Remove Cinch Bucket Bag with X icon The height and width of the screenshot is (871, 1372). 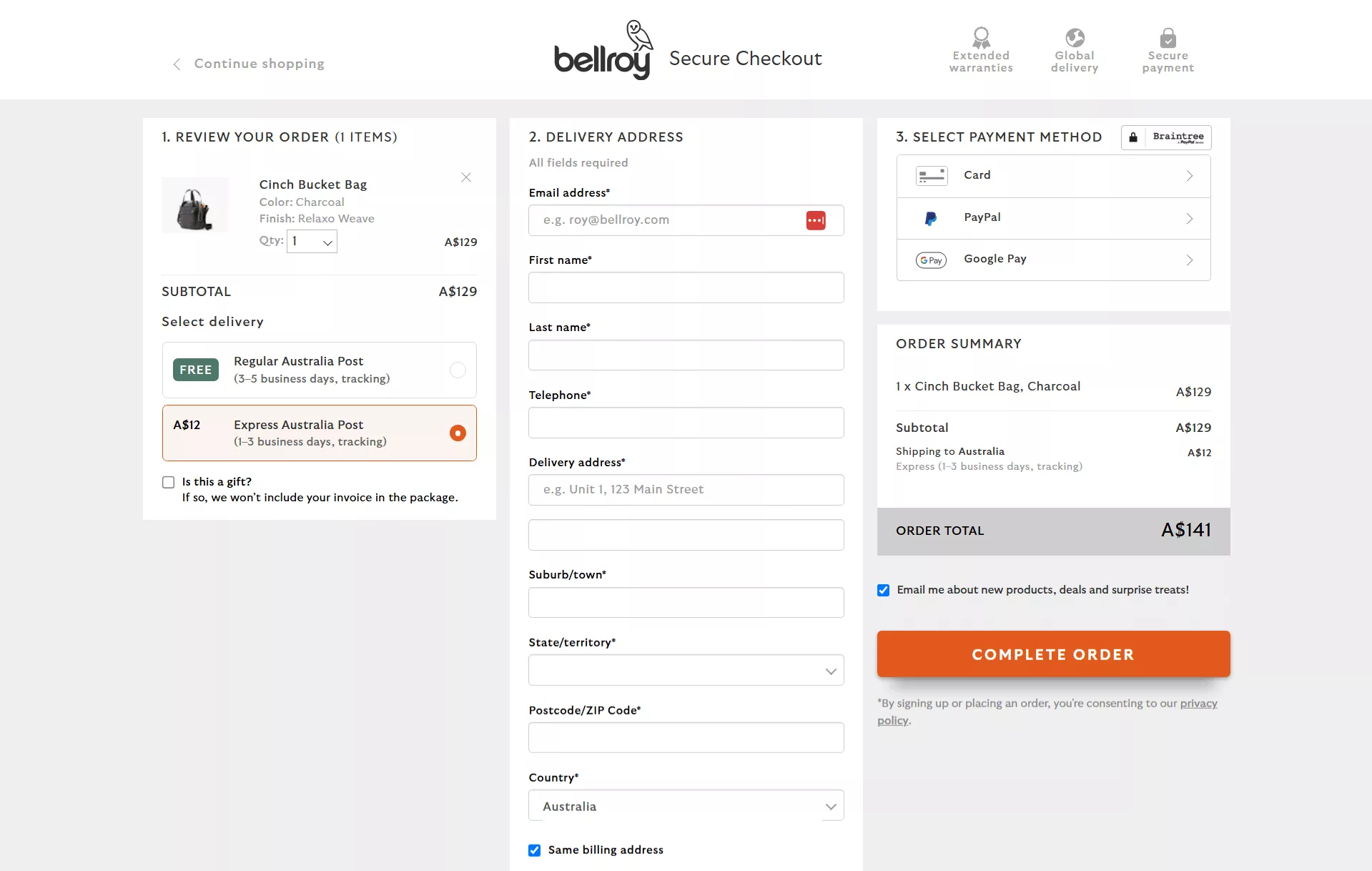[x=466, y=177]
